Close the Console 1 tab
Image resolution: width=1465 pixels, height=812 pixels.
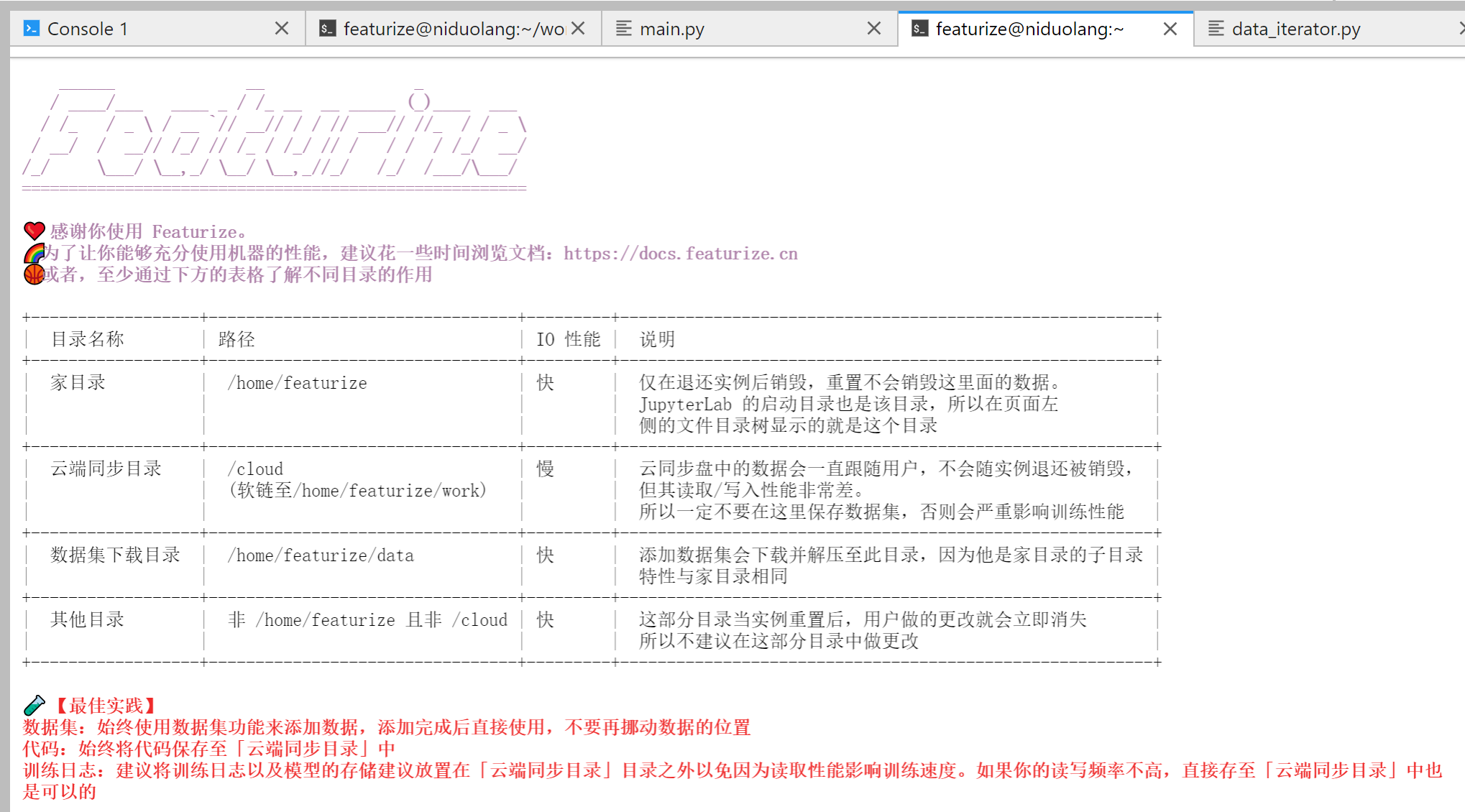282,29
